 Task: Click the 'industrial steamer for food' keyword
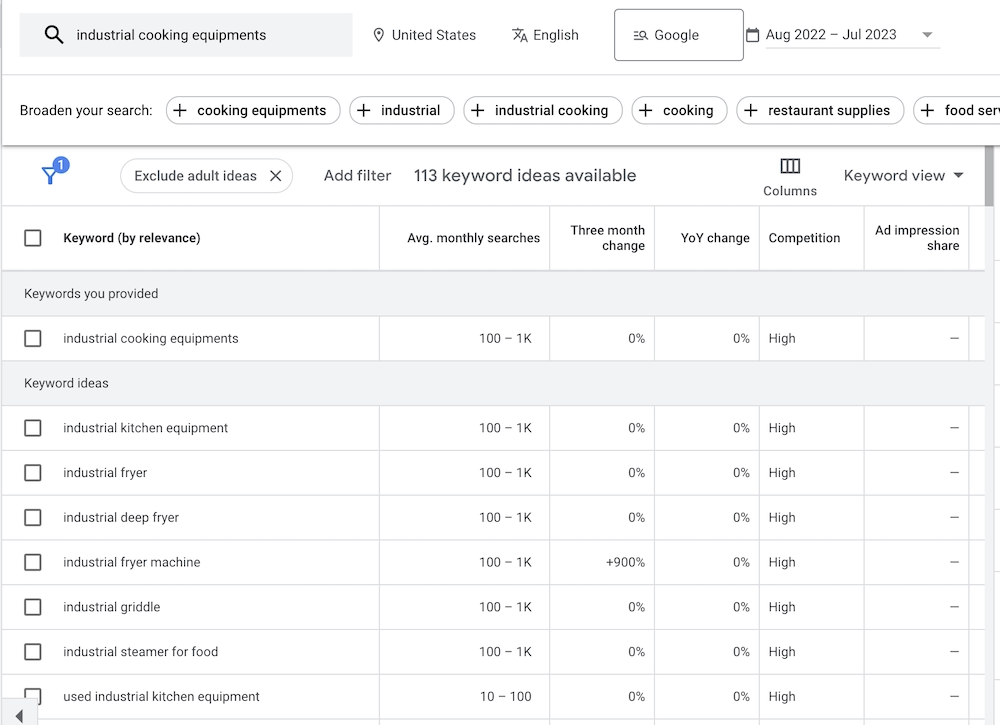coord(140,652)
